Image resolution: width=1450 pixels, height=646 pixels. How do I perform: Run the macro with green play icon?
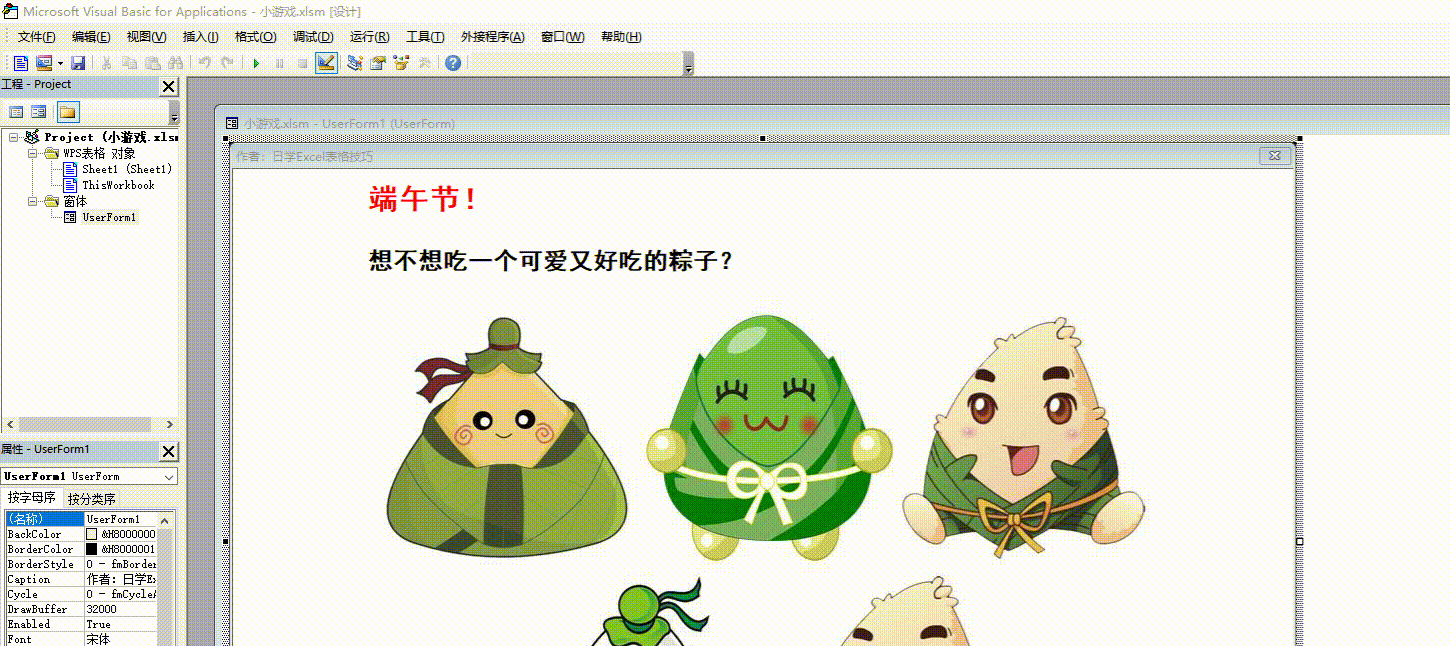point(257,63)
